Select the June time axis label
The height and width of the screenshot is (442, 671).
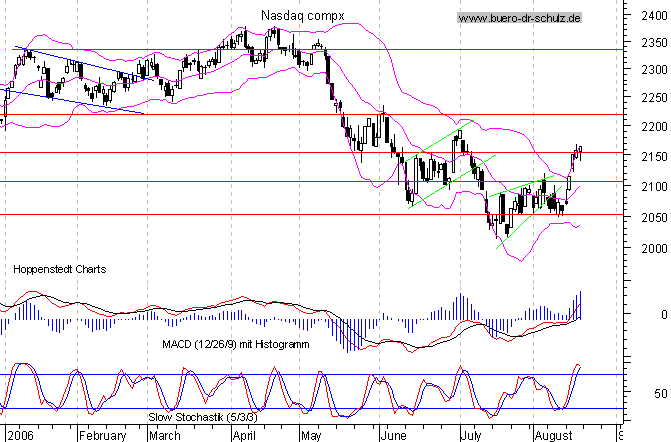(393, 436)
